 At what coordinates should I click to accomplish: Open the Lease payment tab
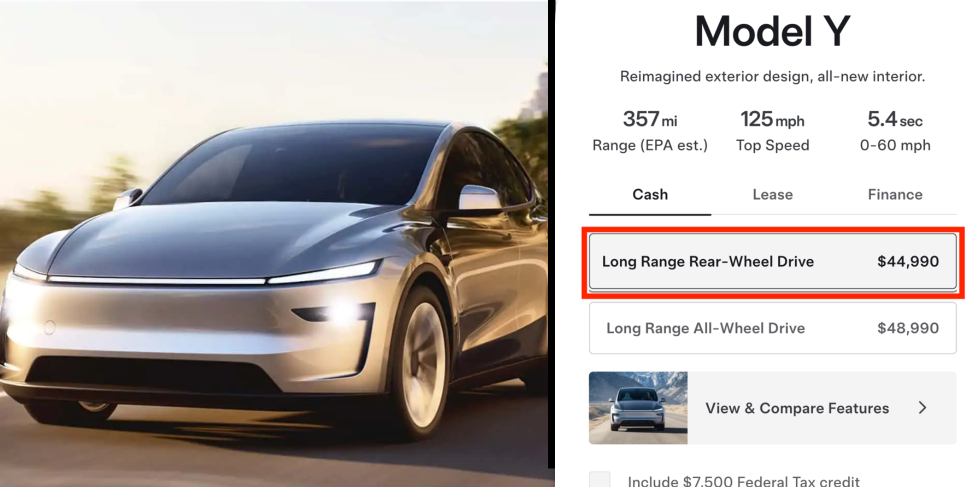[772, 195]
